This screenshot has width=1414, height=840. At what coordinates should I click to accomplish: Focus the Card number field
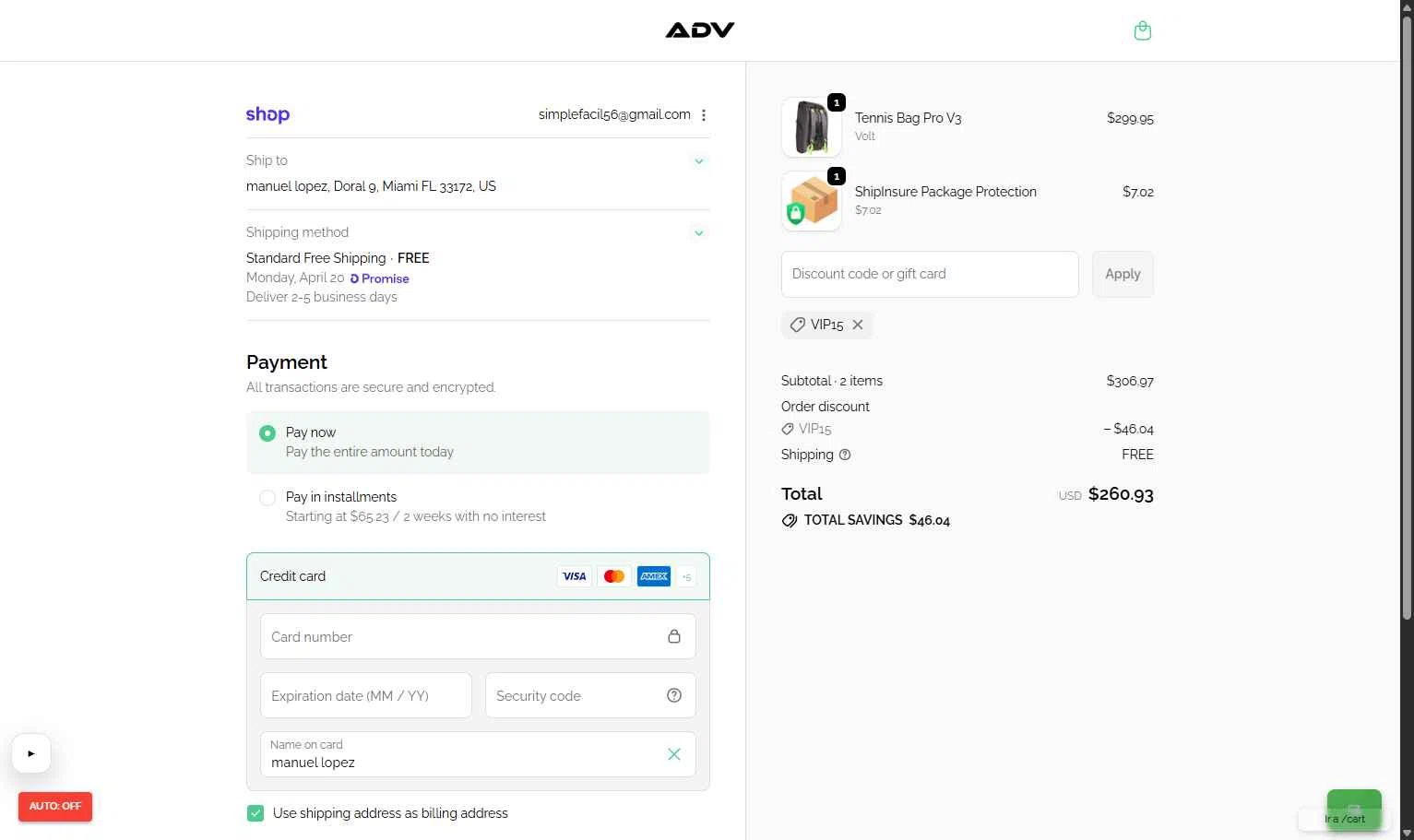478,636
